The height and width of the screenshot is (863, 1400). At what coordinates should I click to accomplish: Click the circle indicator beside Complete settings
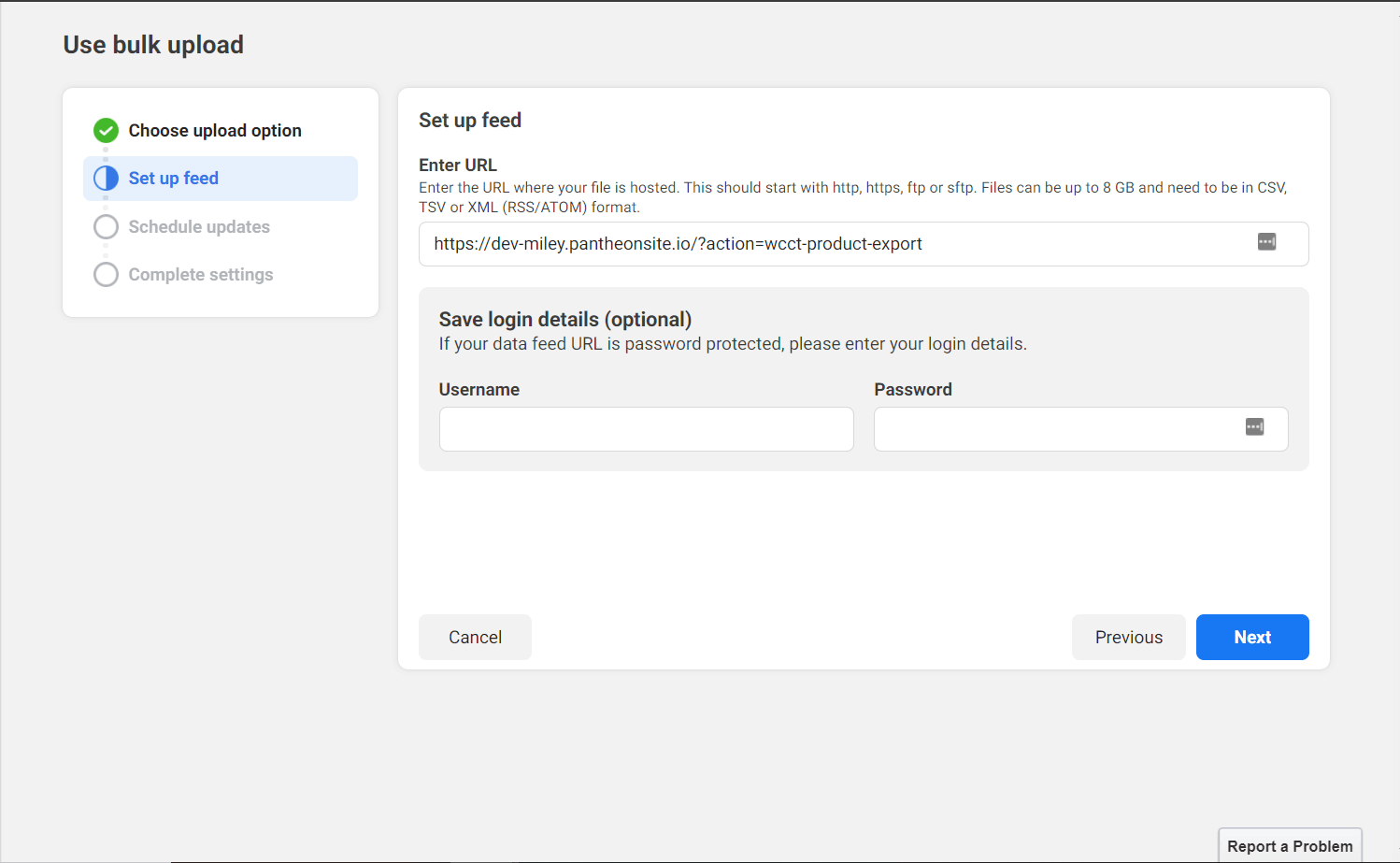106,274
